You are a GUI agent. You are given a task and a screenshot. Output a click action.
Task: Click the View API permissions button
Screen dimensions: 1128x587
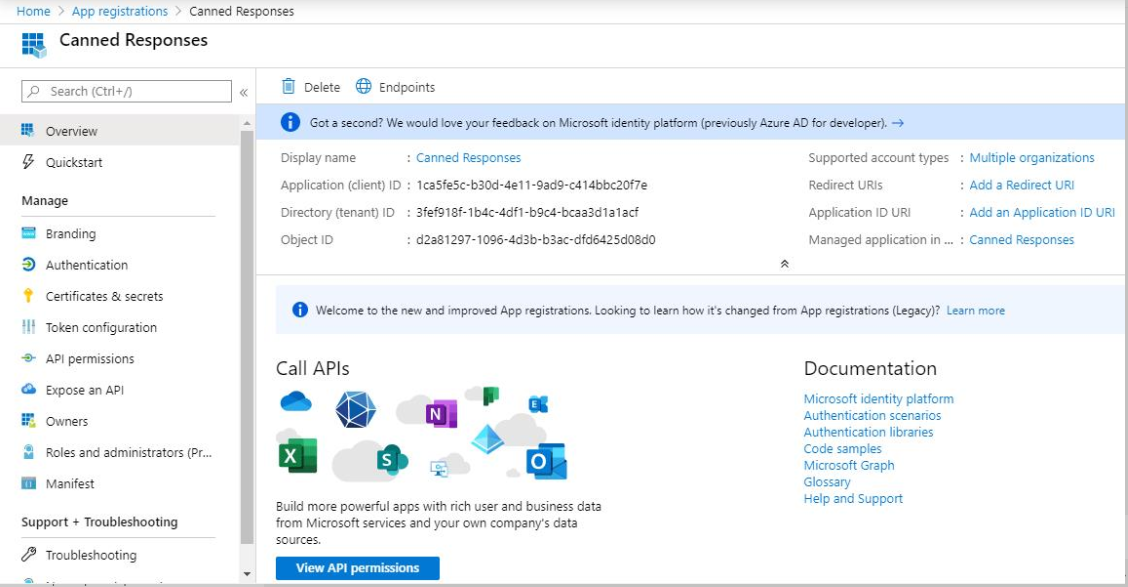point(358,568)
